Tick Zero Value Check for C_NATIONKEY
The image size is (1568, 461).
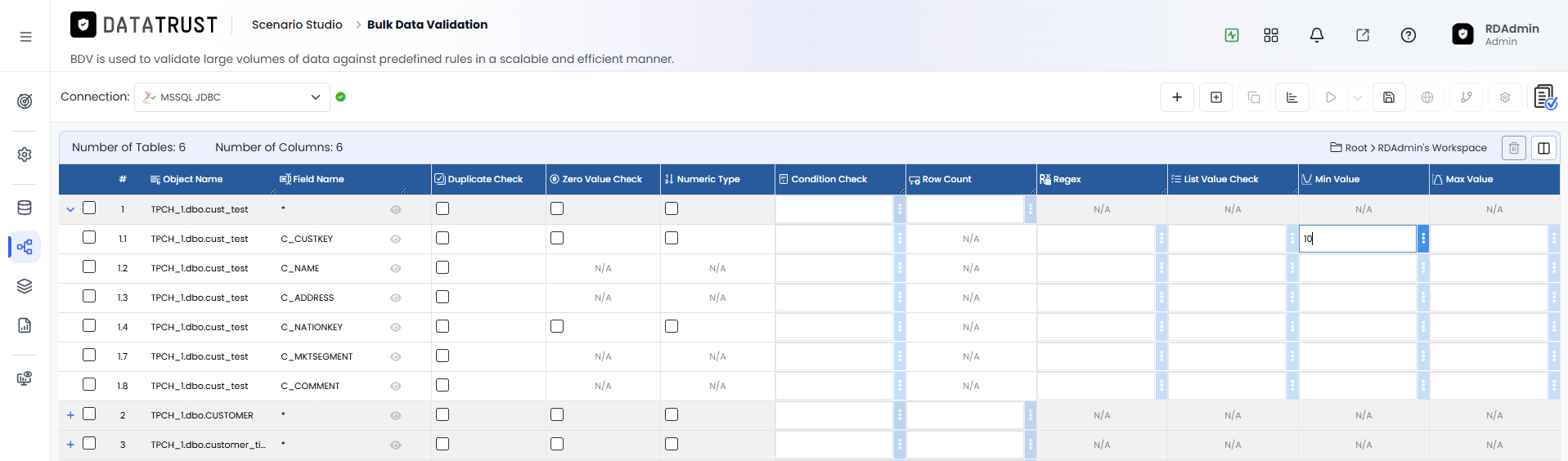[557, 326]
